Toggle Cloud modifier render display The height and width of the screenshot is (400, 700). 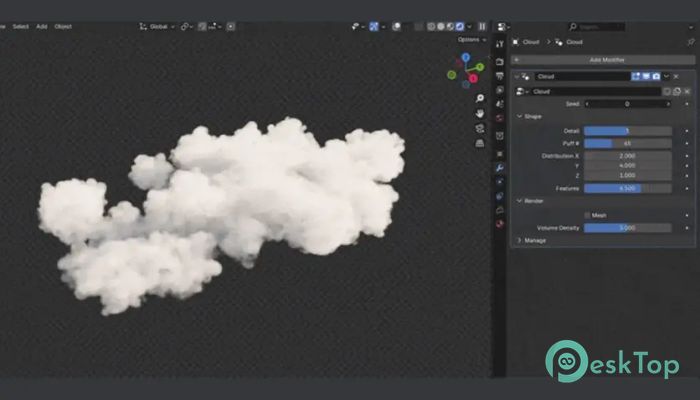(x=656, y=76)
